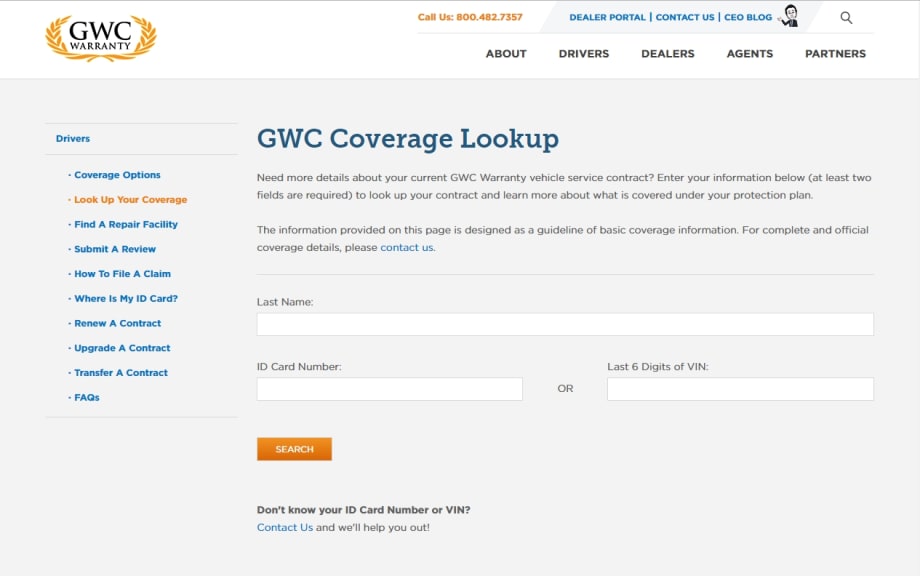Open the AGENTS navigation menu

coord(749,54)
